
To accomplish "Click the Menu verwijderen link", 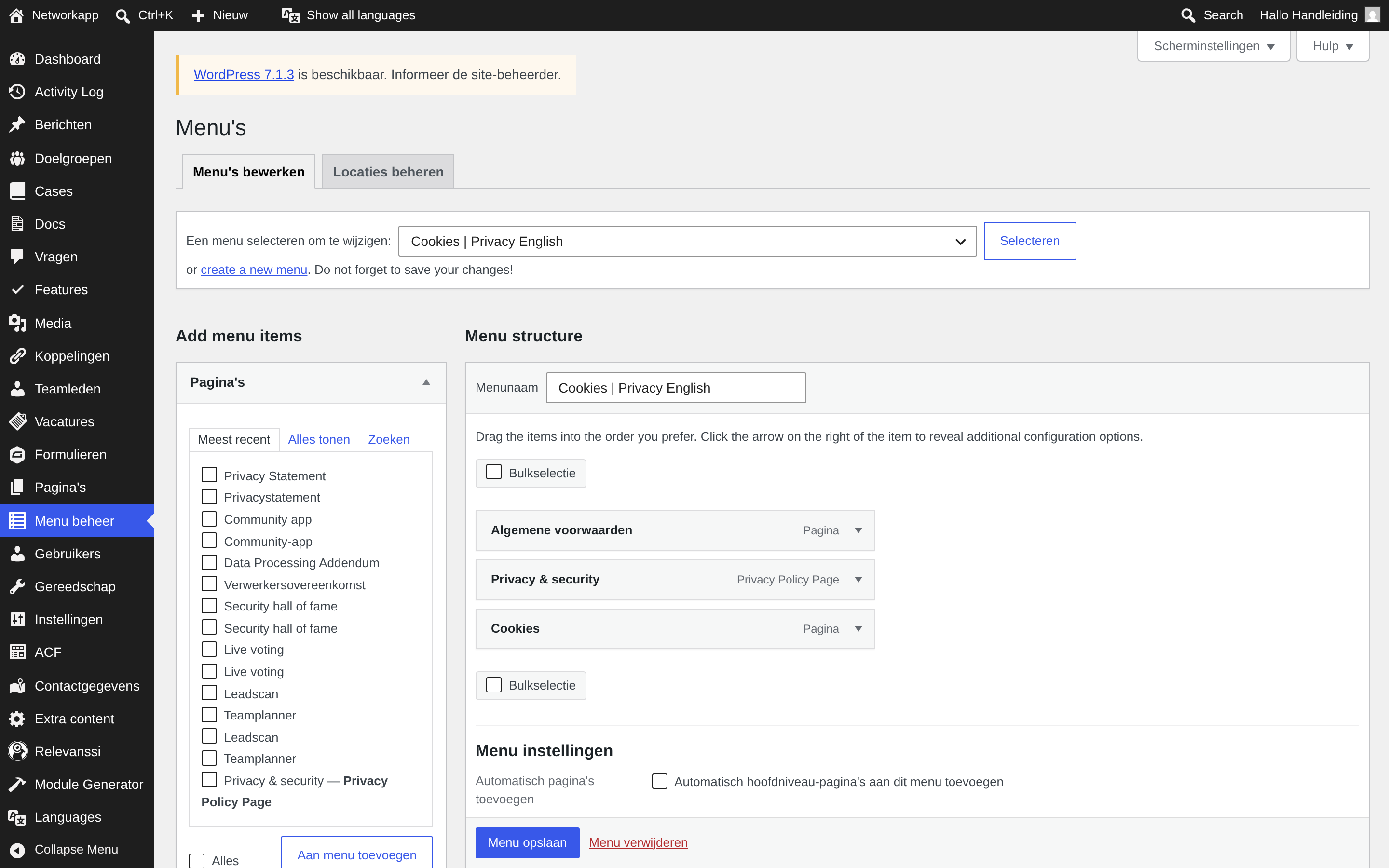I will click(x=638, y=842).
